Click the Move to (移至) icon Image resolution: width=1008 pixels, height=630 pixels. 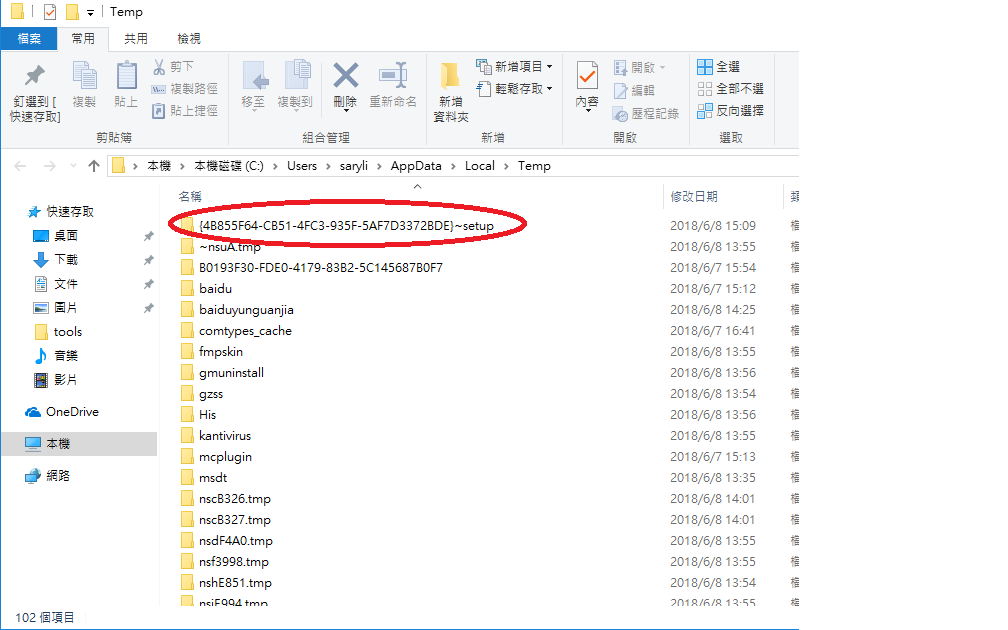tap(253, 86)
